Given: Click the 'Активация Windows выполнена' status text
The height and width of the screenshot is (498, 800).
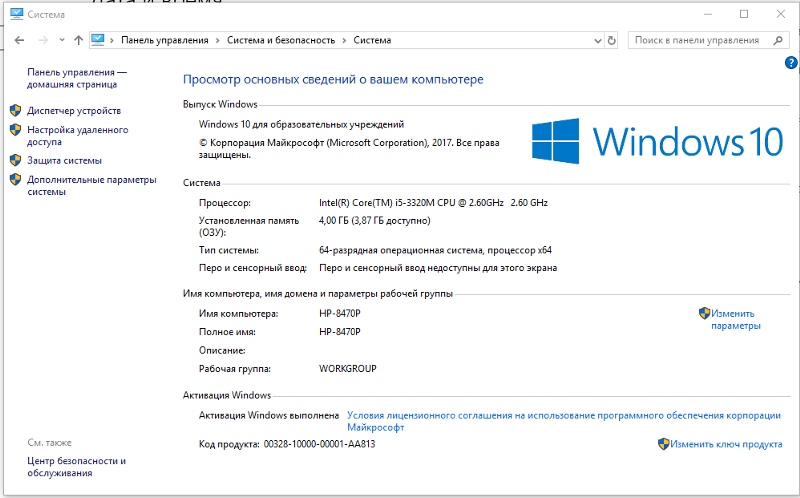Looking at the screenshot, I should 269,415.
